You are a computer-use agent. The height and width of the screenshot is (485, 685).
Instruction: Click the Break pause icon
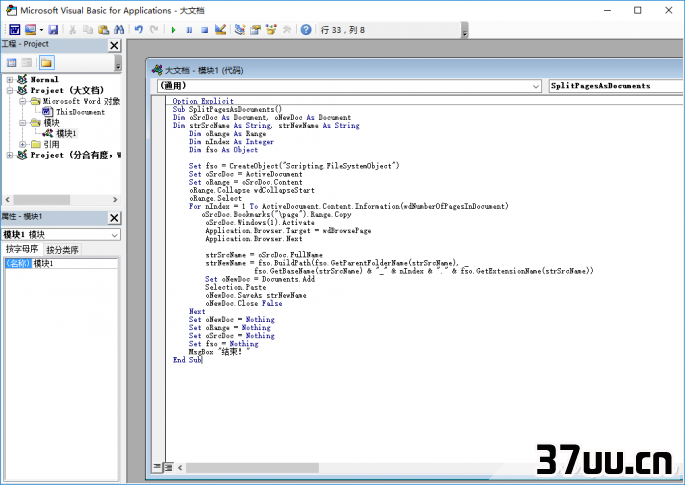click(189, 30)
